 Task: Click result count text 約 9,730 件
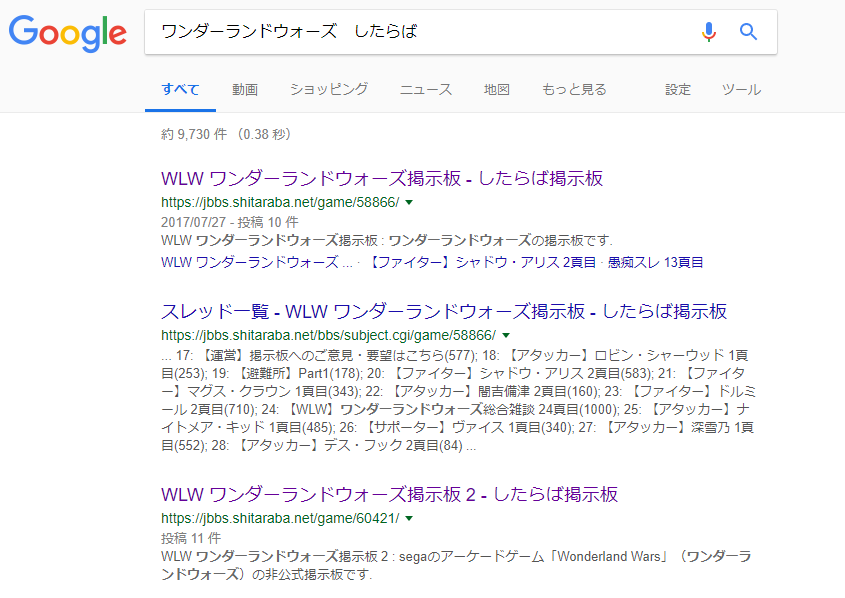pyautogui.click(x=194, y=134)
